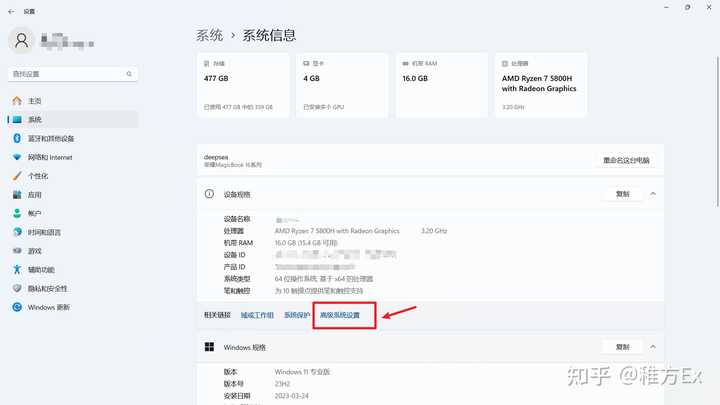
Task: Select 系统 (System) in the sidebar
Action: click(73, 119)
